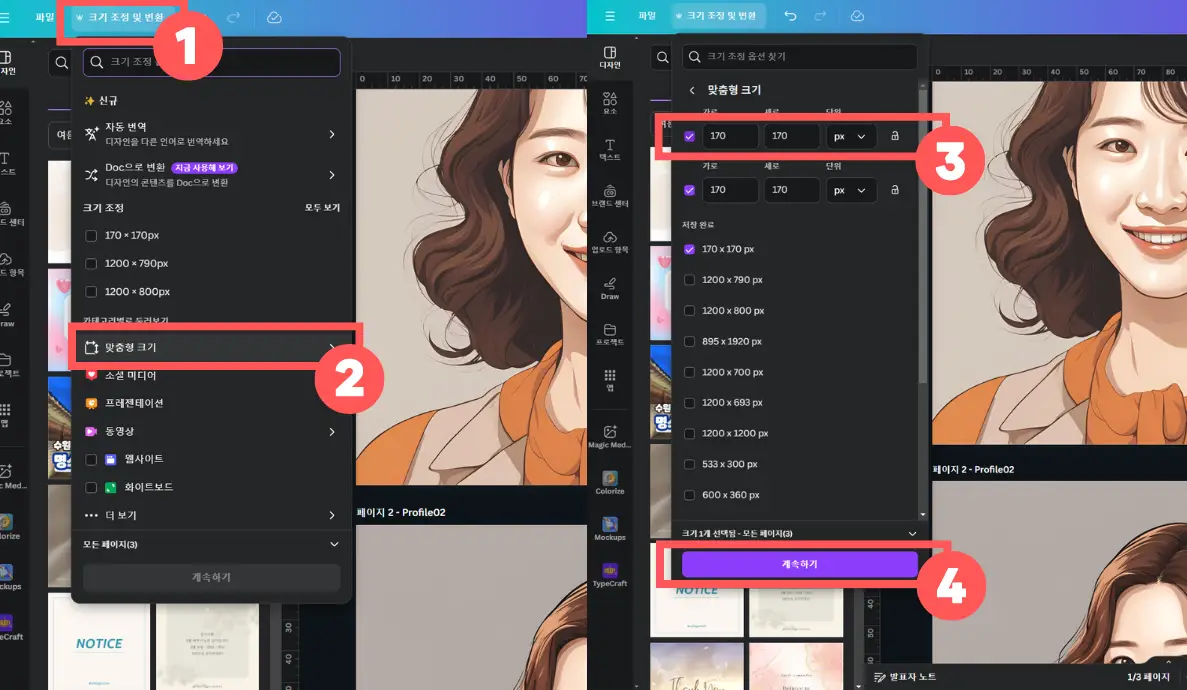This screenshot has height=690, width=1187.
Task: Open Uploads (업로드 항목) in right sidebar
Action: point(609,242)
